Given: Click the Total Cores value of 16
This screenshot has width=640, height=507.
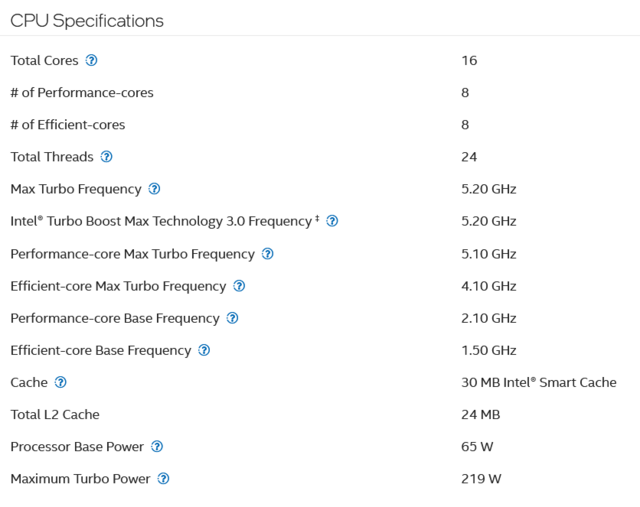Looking at the screenshot, I should 469,60.
